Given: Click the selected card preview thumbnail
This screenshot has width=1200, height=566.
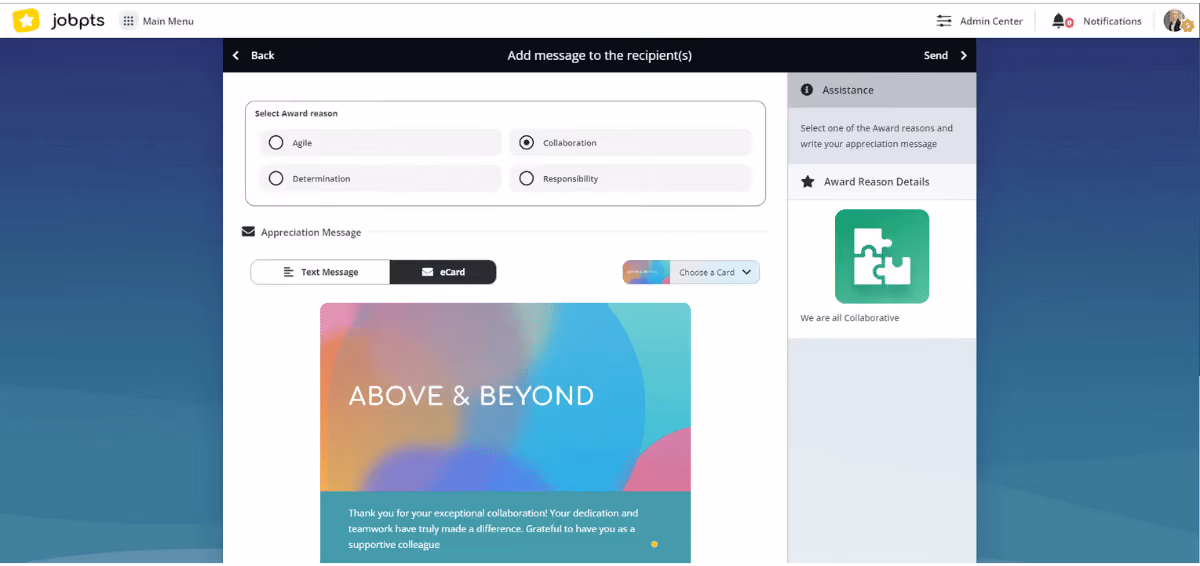Looking at the screenshot, I should 646,272.
